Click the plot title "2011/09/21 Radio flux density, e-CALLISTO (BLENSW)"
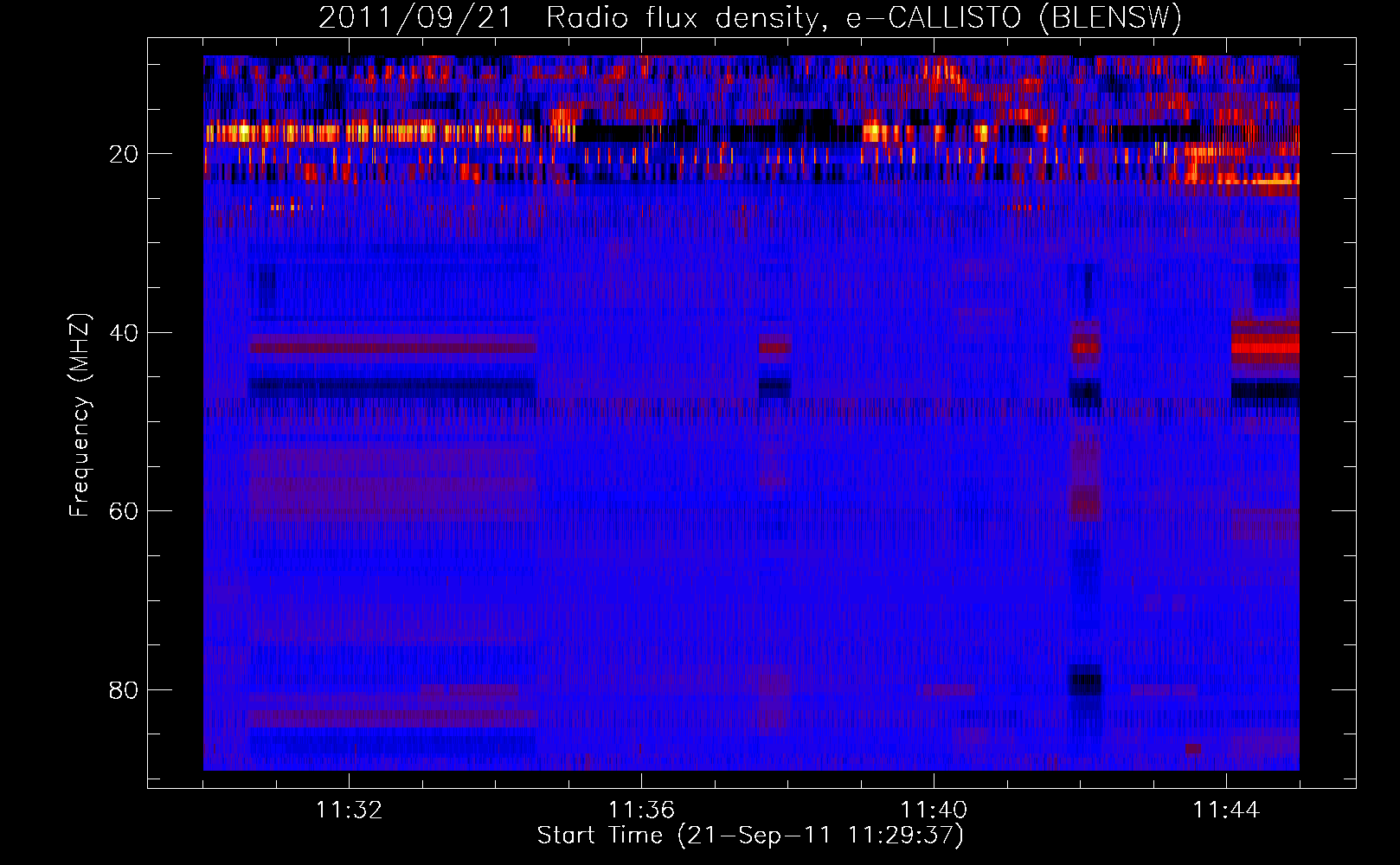This screenshot has height=865, width=1400. pyautogui.click(x=750, y=18)
